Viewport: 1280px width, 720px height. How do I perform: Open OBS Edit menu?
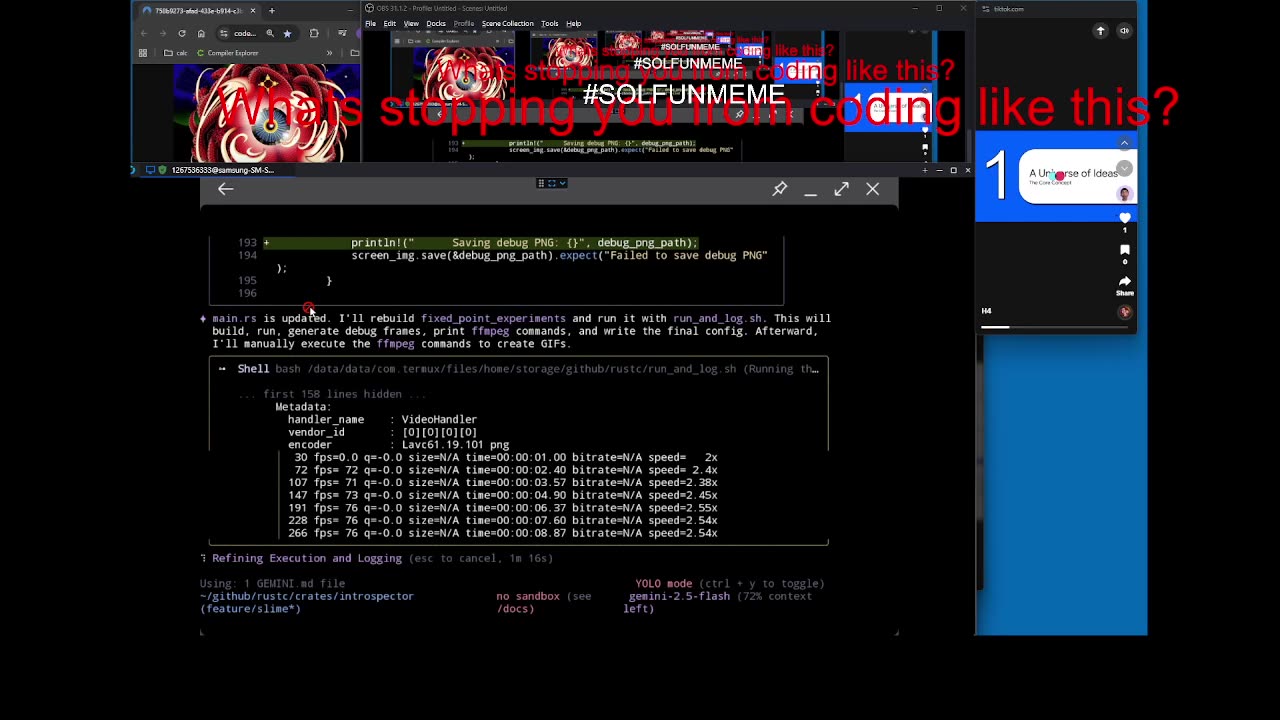[389, 23]
